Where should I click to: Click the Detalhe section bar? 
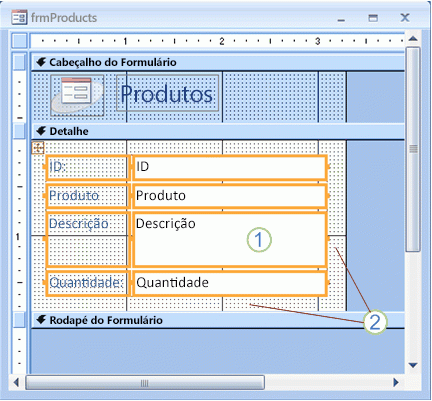[x=218, y=131]
